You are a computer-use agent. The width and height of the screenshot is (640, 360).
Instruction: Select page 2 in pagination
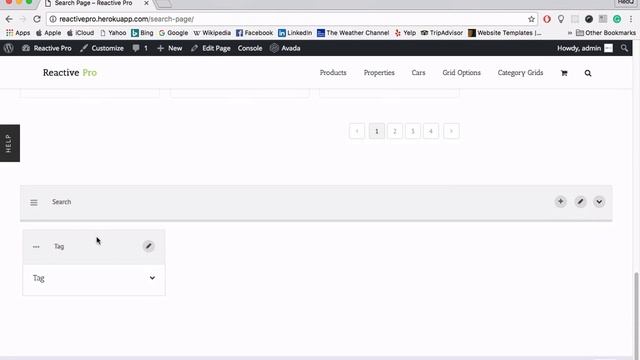[395, 131]
